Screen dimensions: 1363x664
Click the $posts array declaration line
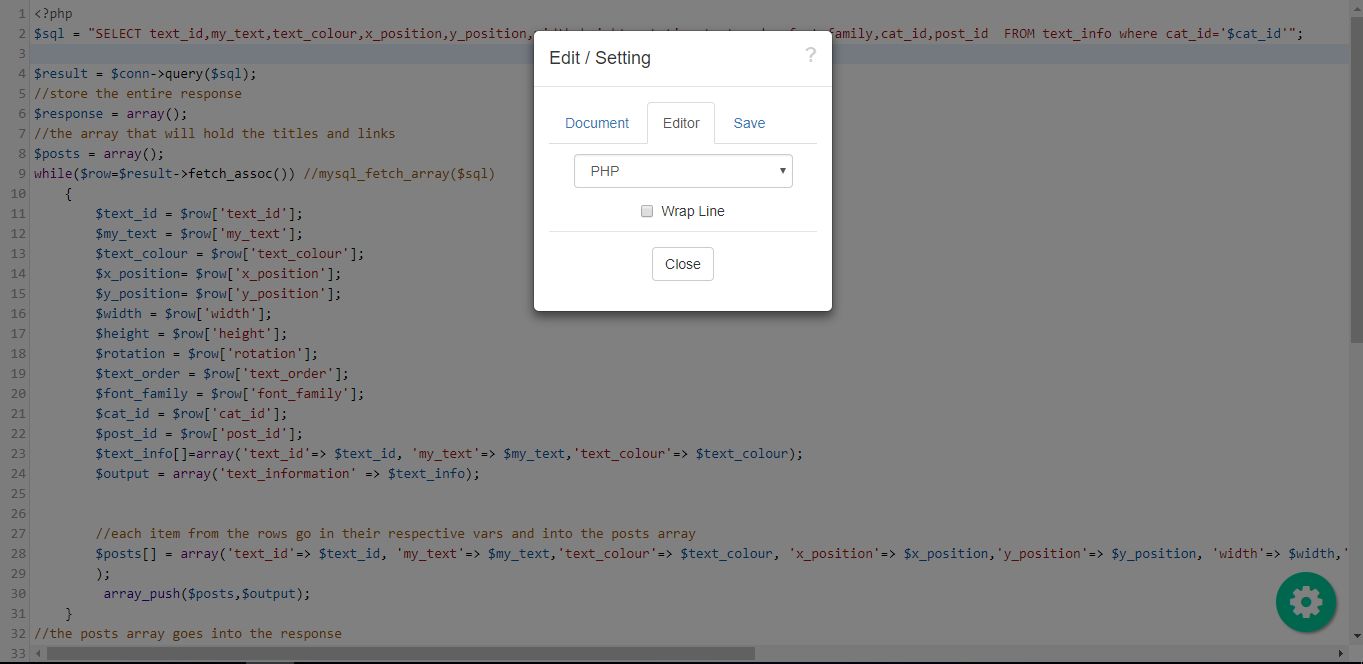pyautogui.click(x=130, y=153)
